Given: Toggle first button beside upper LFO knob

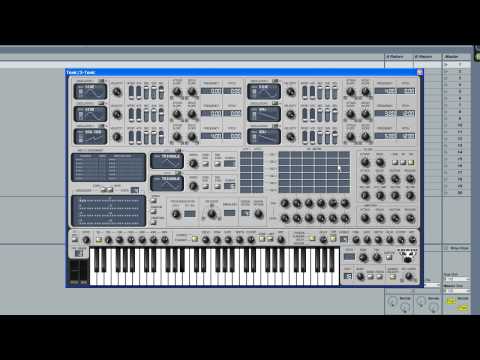Looking at the screenshot, I should pos(206,164).
